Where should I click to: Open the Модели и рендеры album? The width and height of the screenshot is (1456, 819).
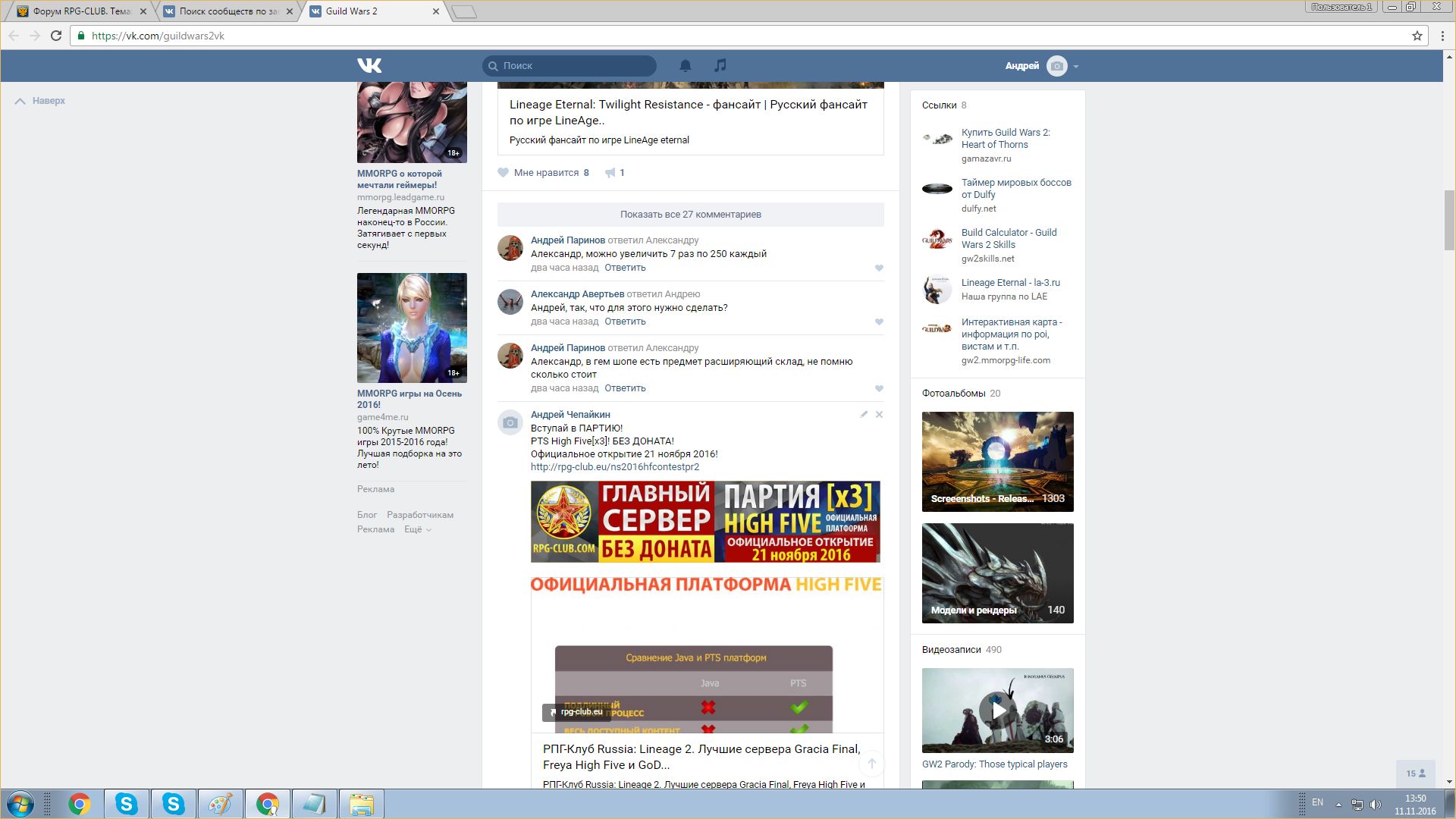998,573
